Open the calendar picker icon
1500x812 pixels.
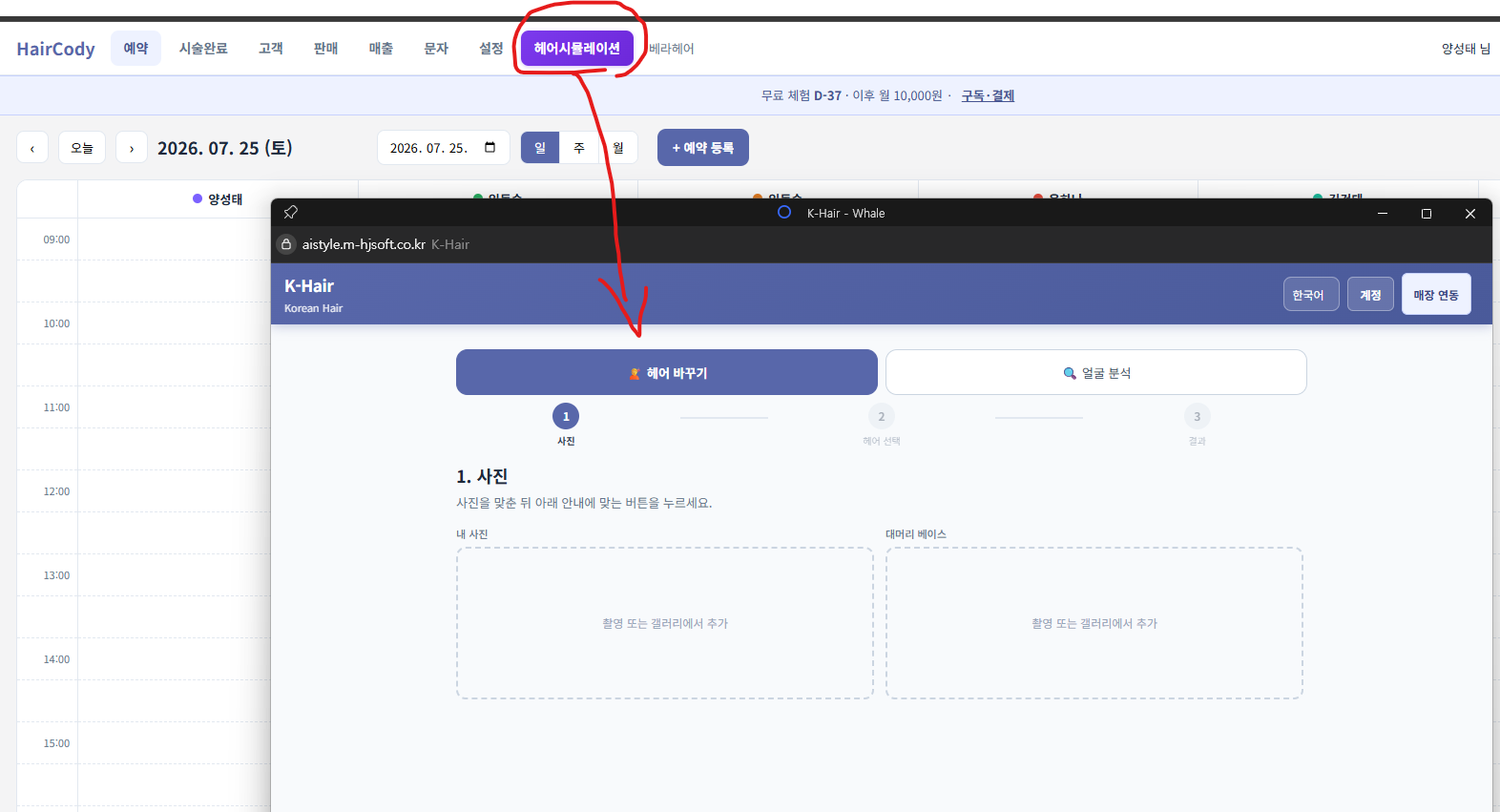tap(490, 147)
